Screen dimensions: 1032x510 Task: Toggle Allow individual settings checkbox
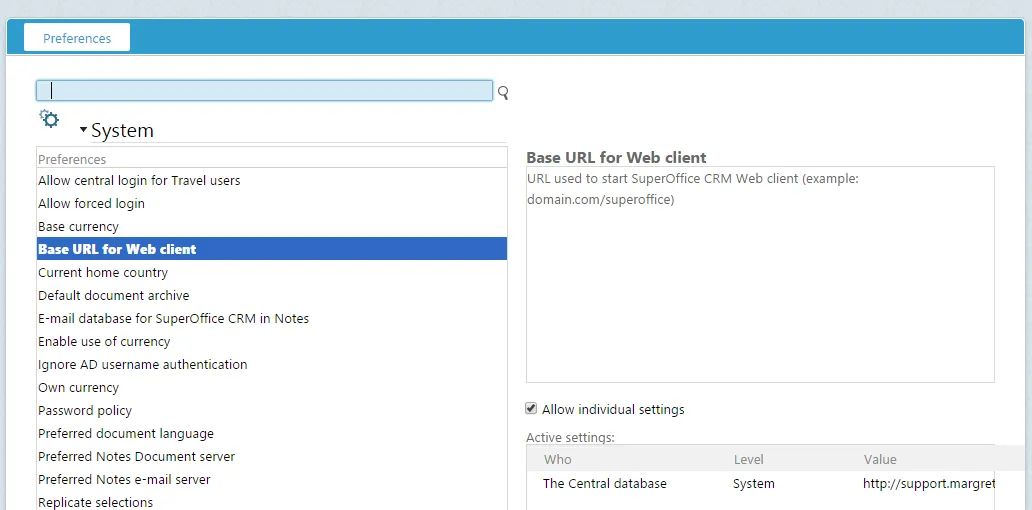point(532,409)
